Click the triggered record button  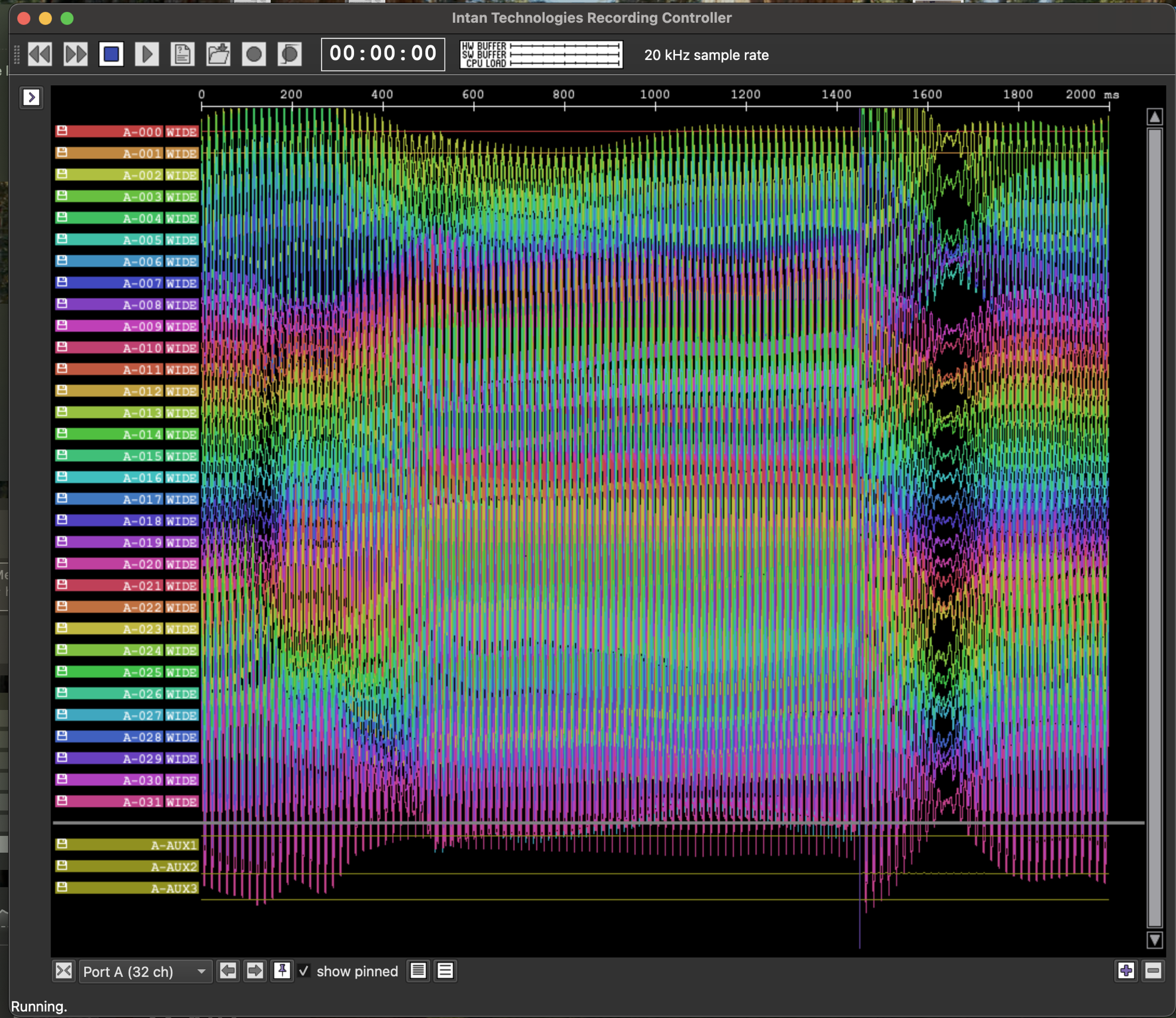pos(290,54)
